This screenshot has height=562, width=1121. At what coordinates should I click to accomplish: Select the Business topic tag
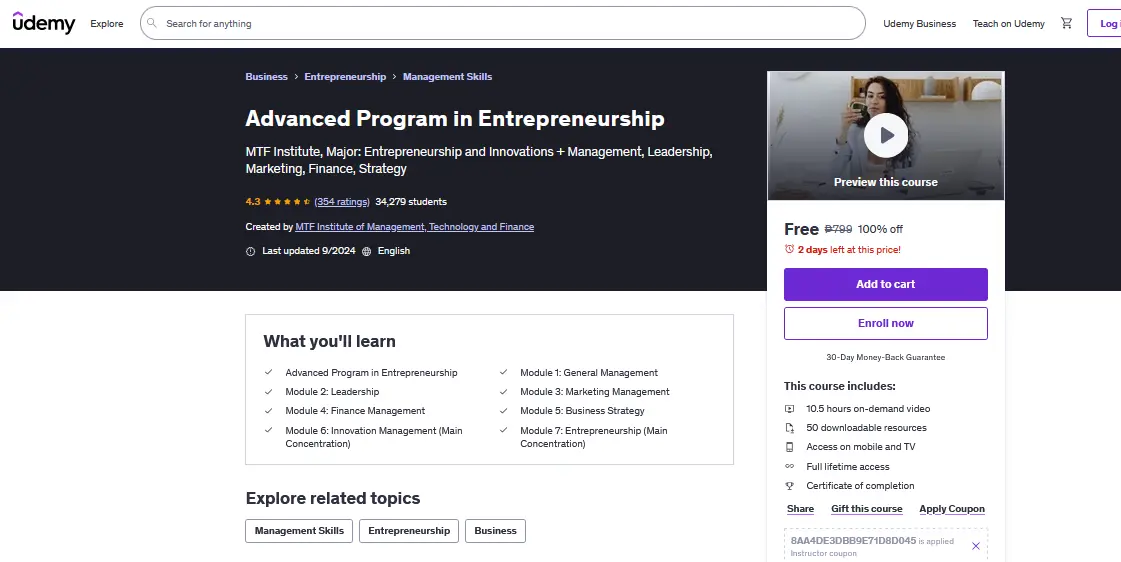pos(495,531)
